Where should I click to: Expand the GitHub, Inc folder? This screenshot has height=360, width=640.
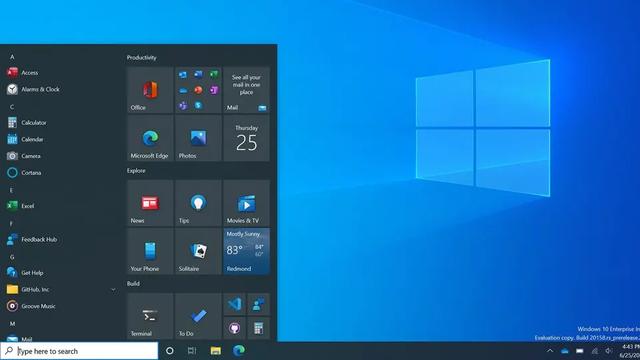tap(113, 289)
